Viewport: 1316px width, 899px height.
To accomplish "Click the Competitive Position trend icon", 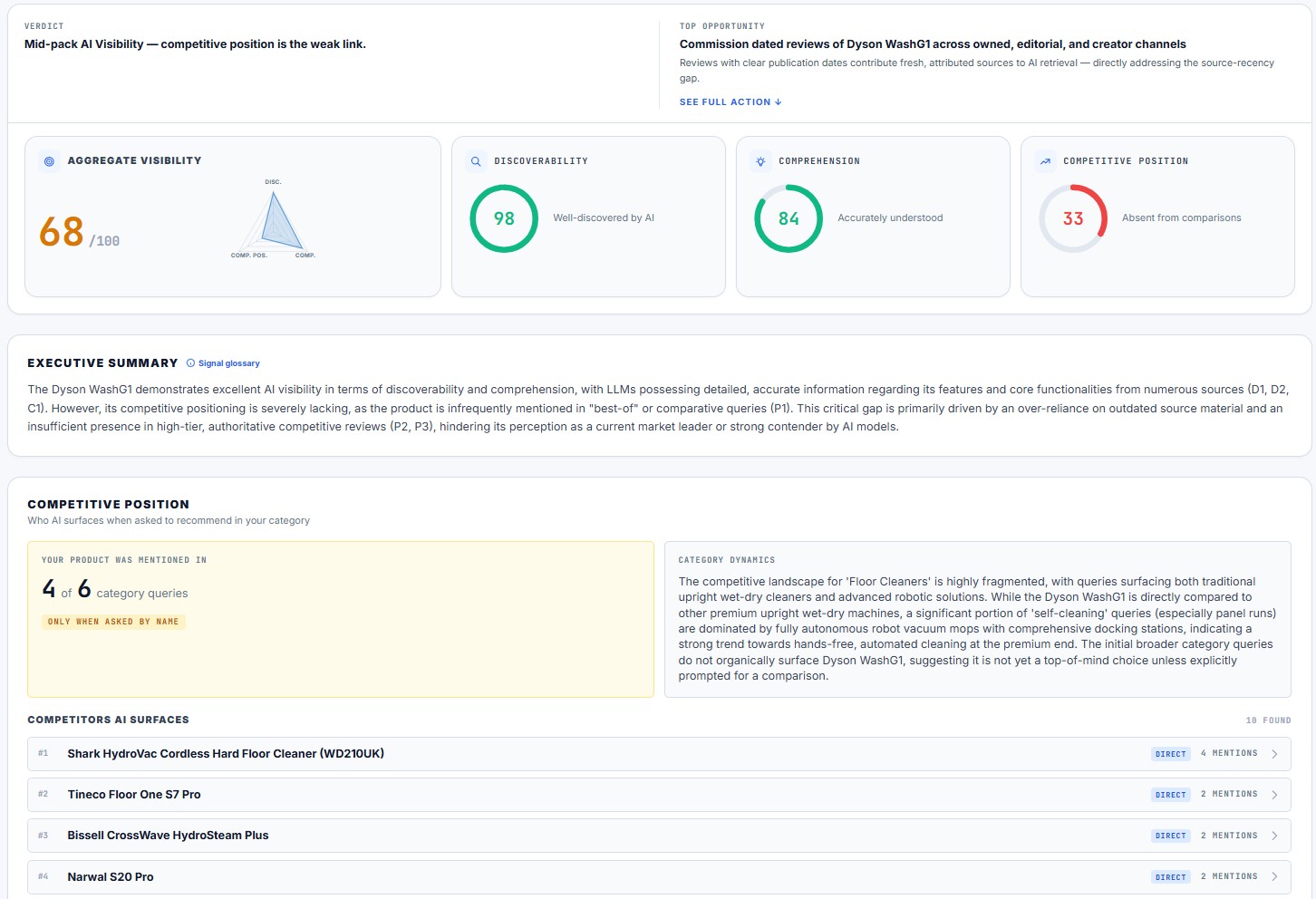I will 1045,161.
